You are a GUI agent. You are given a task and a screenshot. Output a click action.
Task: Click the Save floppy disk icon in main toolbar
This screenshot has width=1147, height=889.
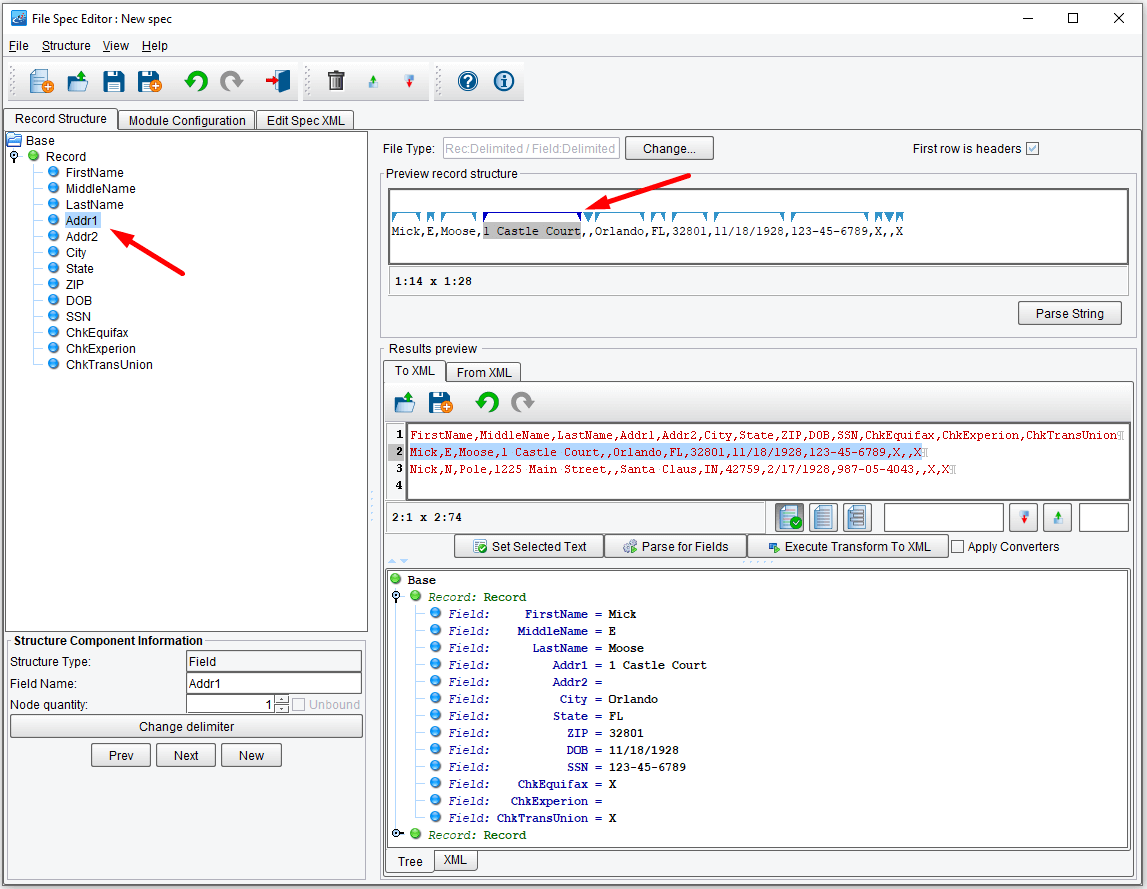point(113,81)
